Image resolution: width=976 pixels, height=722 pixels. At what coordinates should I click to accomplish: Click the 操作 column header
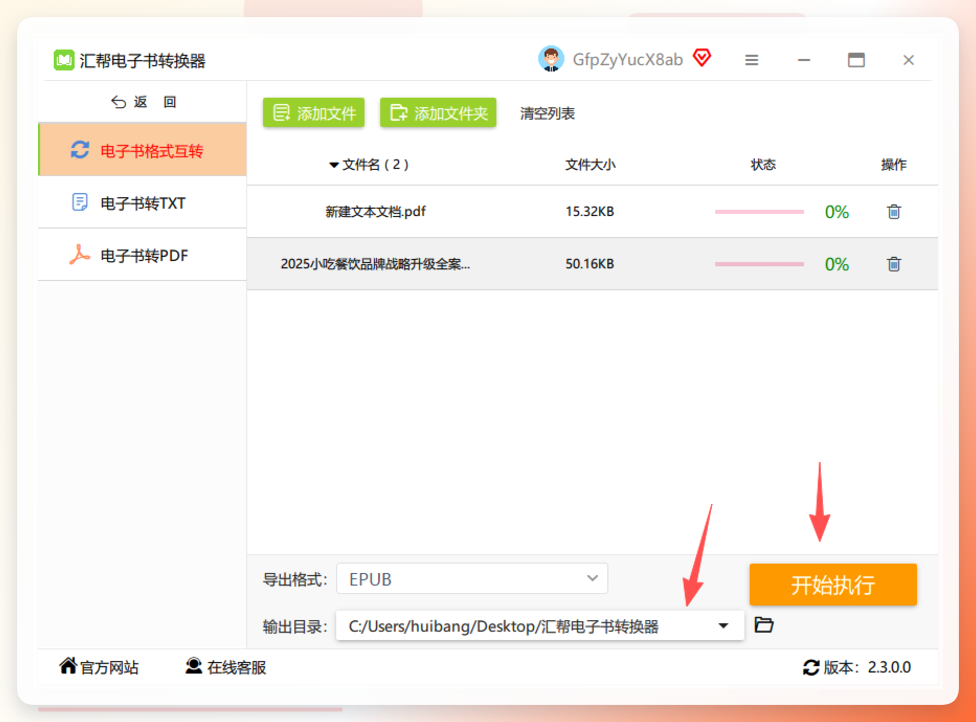coord(894,165)
